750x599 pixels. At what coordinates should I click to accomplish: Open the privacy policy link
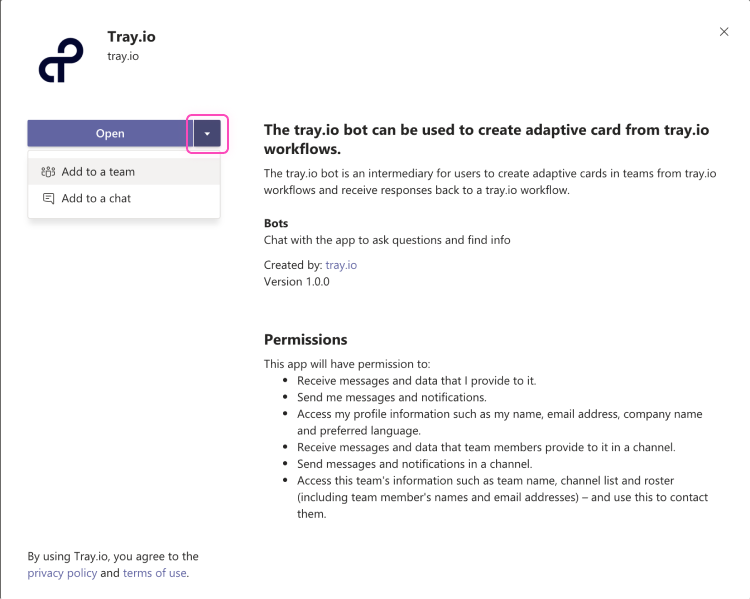pos(61,573)
